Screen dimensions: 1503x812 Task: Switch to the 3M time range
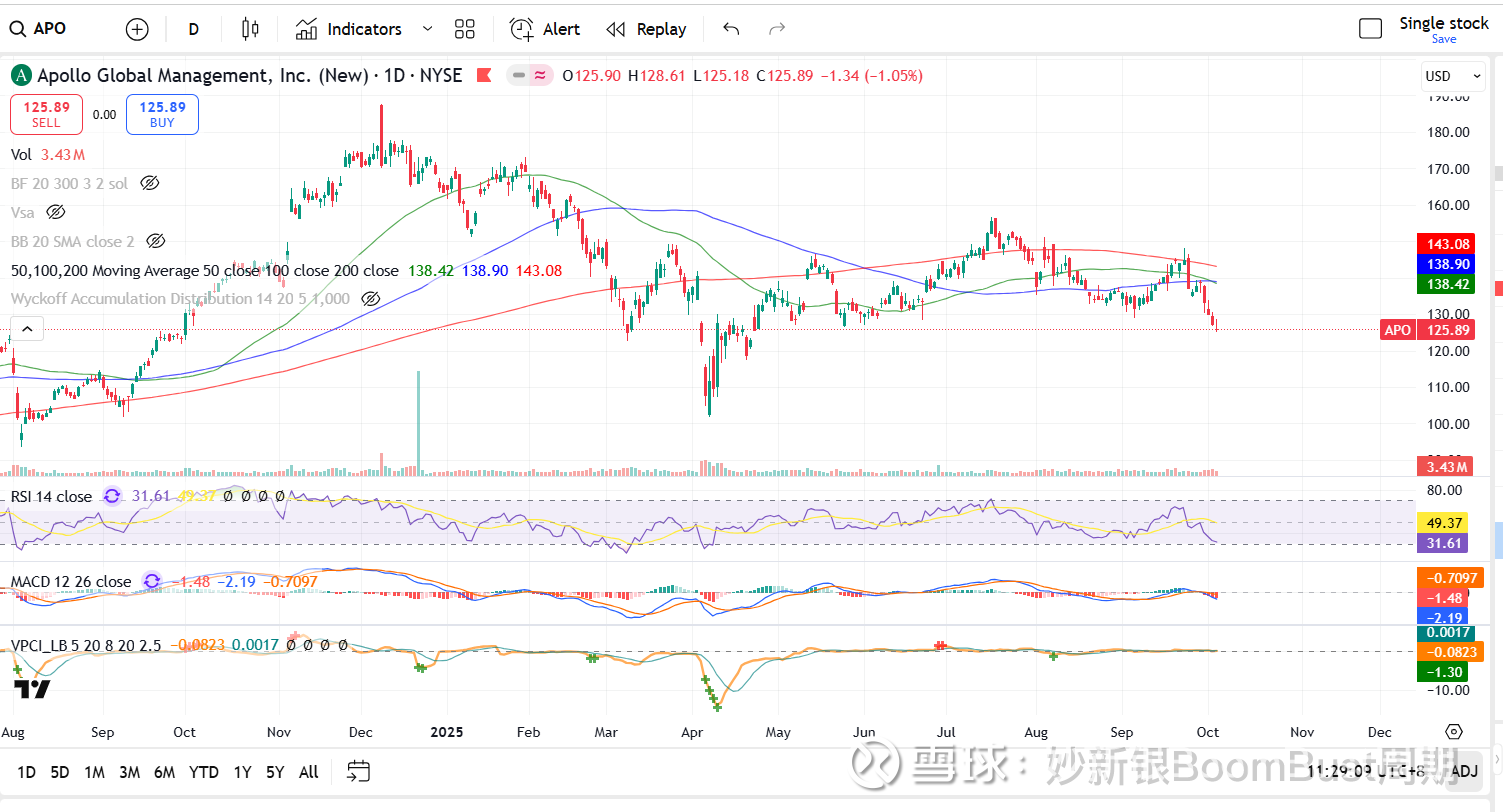[129, 772]
